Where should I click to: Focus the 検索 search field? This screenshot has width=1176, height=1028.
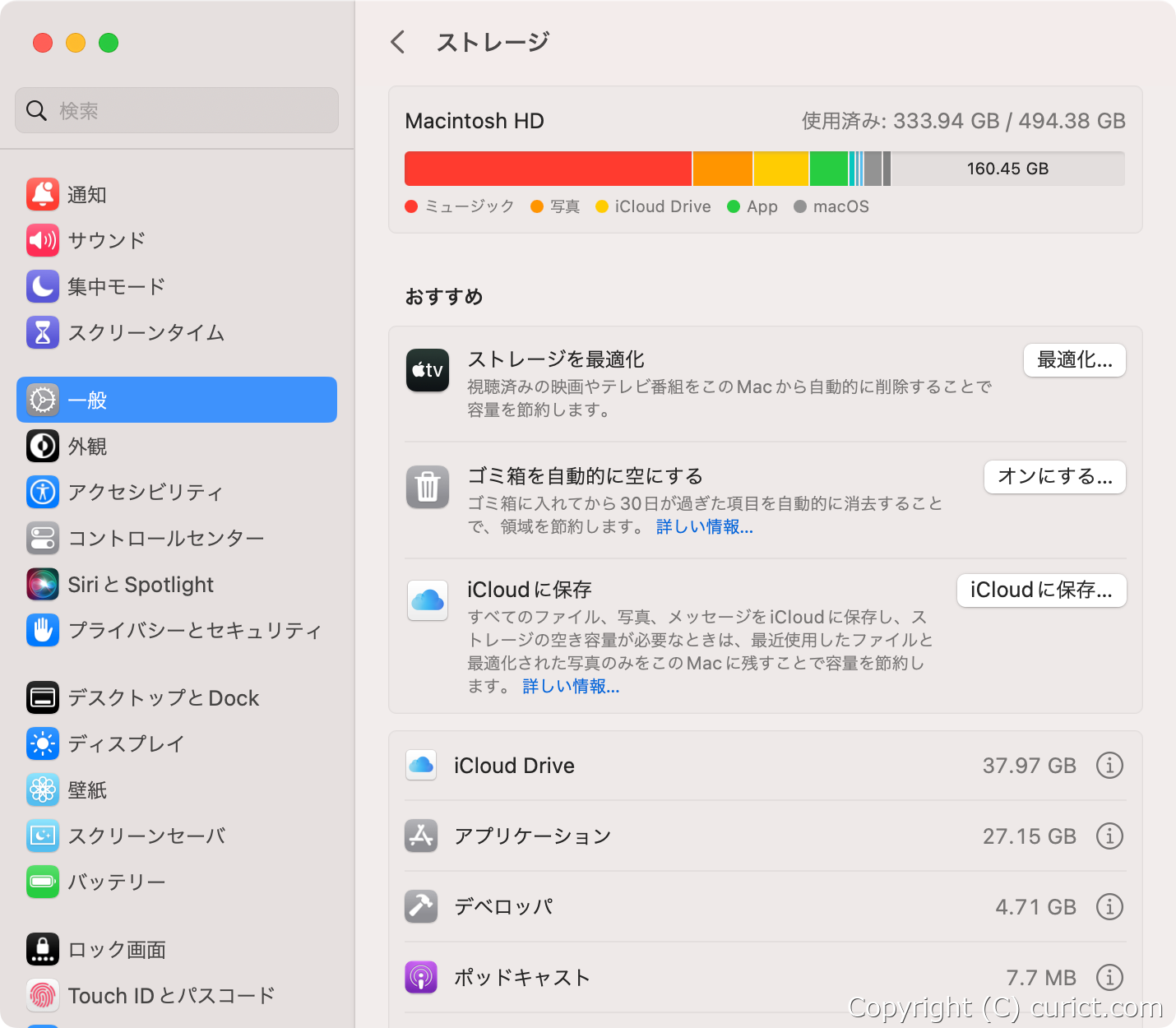click(177, 110)
